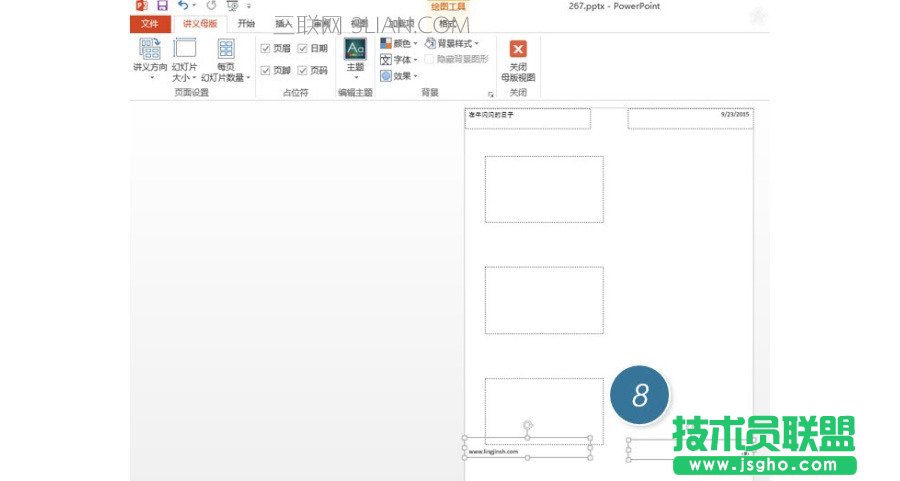Select the 讲义母版 ribbon tab

pyautogui.click(x=200, y=24)
